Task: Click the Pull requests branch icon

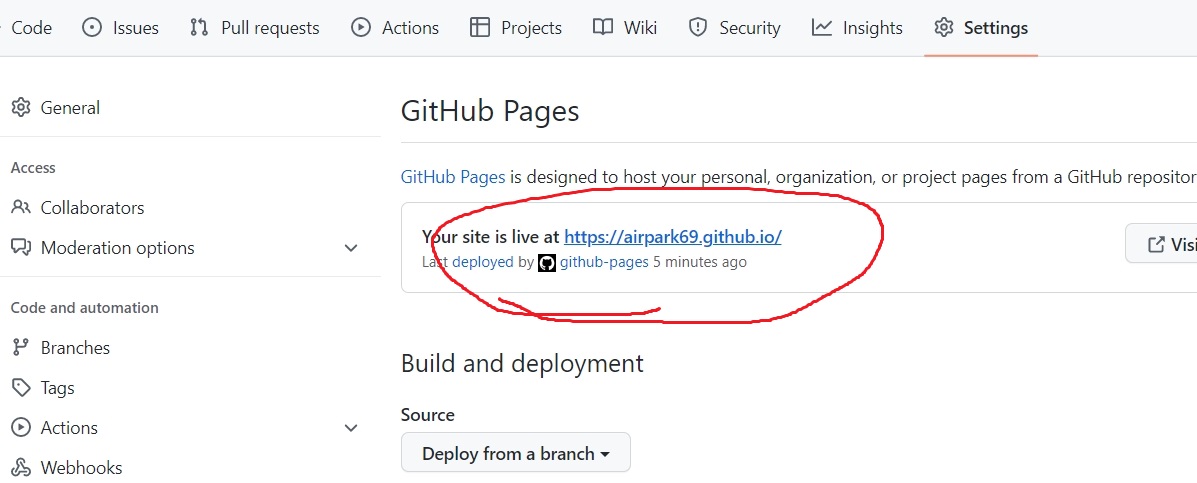Action: (x=199, y=28)
